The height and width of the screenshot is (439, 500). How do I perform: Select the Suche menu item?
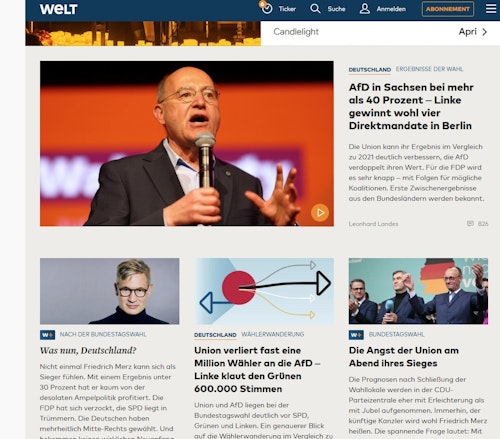click(x=336, y=9)
